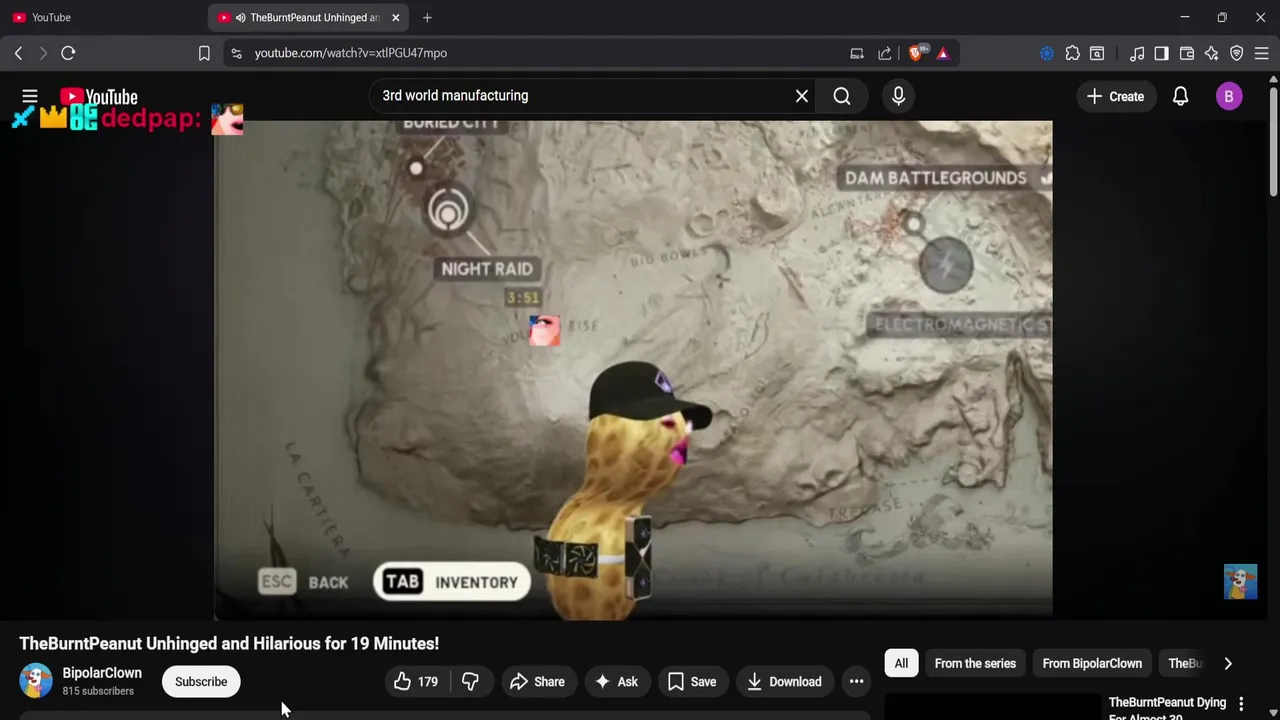
Task: Open the BipolarClown channel avatar
Action: click(36, 681)
